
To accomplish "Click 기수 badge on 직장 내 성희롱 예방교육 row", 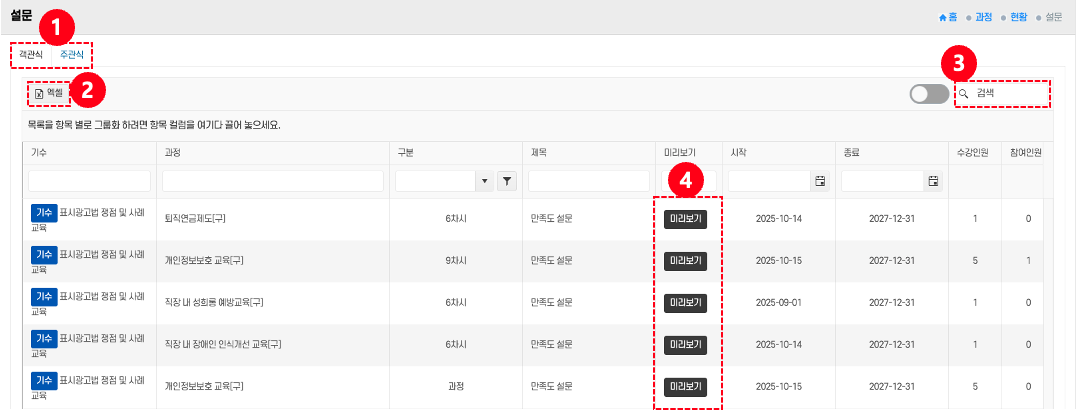I will [43, 296].
